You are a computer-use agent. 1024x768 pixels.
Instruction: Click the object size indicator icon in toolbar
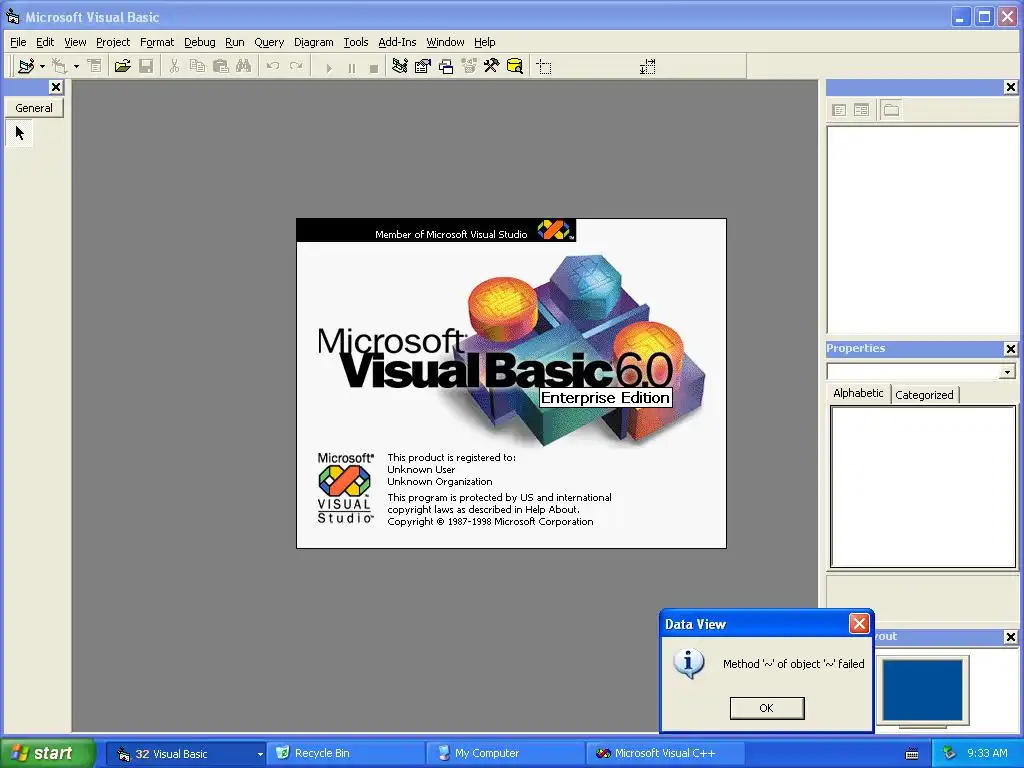coord(647,67)
